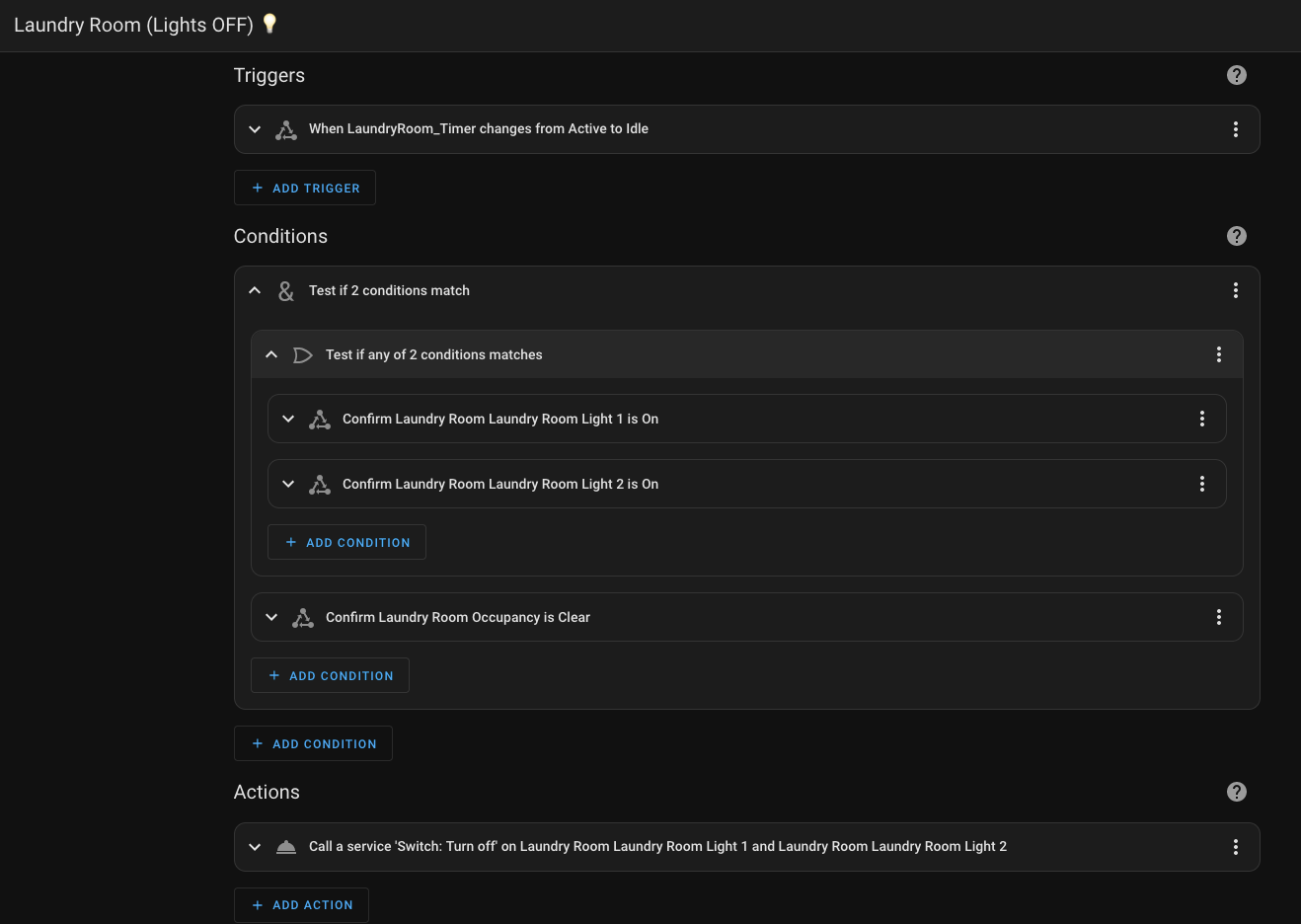This screenshot has height=924, width=1301.
Task: Open the overflow menu on the timer trigger
Action: [x=1236, y=129]
